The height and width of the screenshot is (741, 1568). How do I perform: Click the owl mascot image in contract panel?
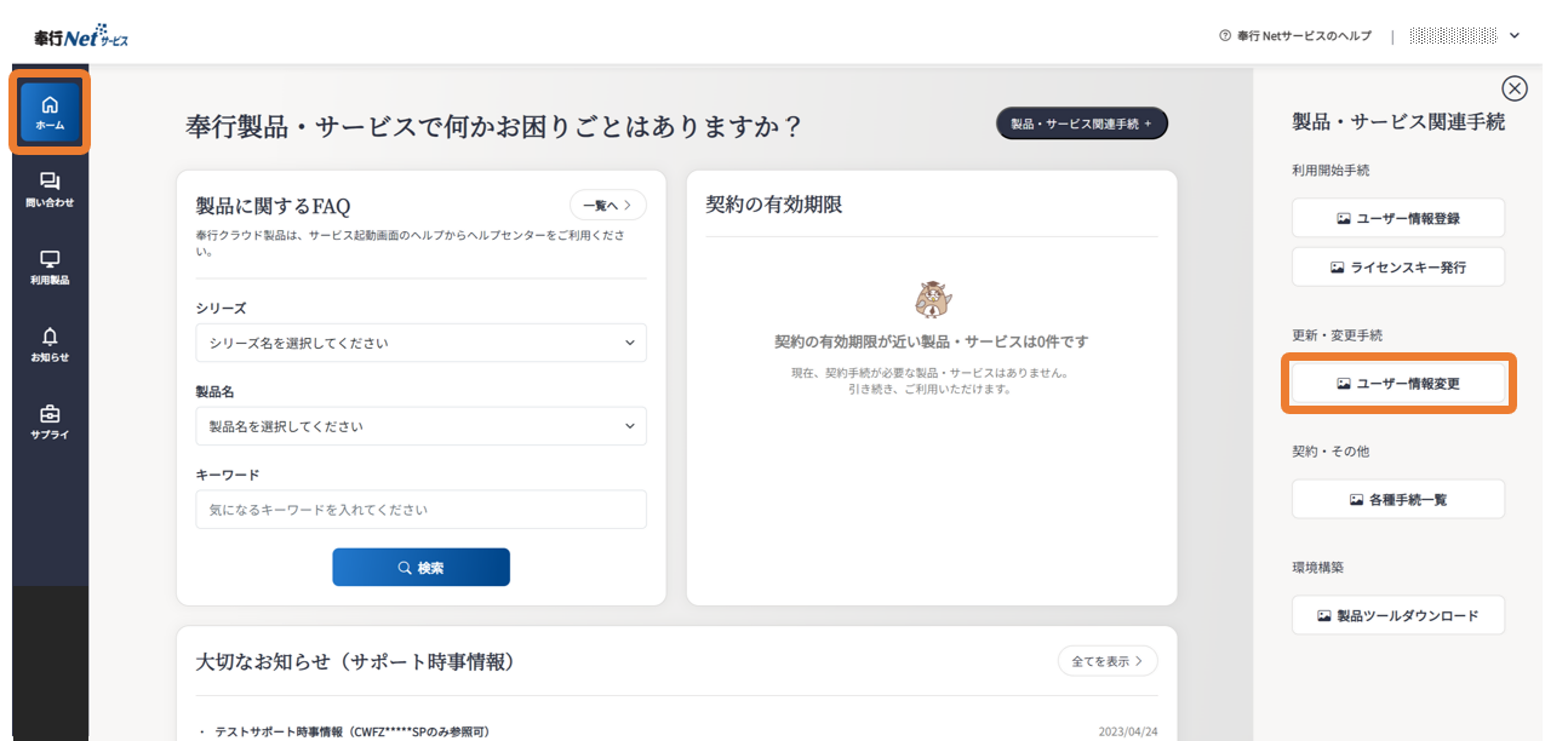pyautogui.click(x=932, y=299)
